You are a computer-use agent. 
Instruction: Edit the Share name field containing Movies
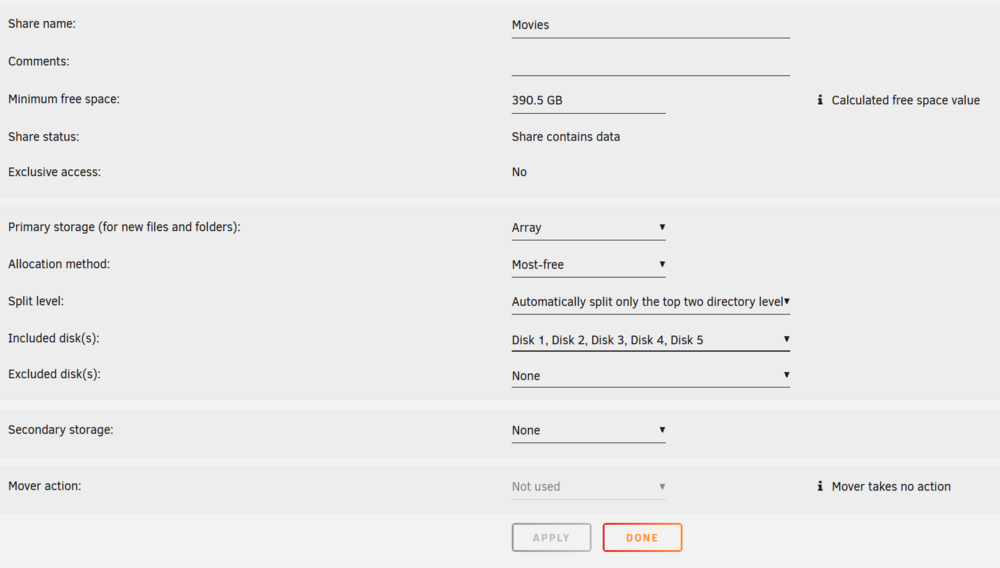coord(651,25)
